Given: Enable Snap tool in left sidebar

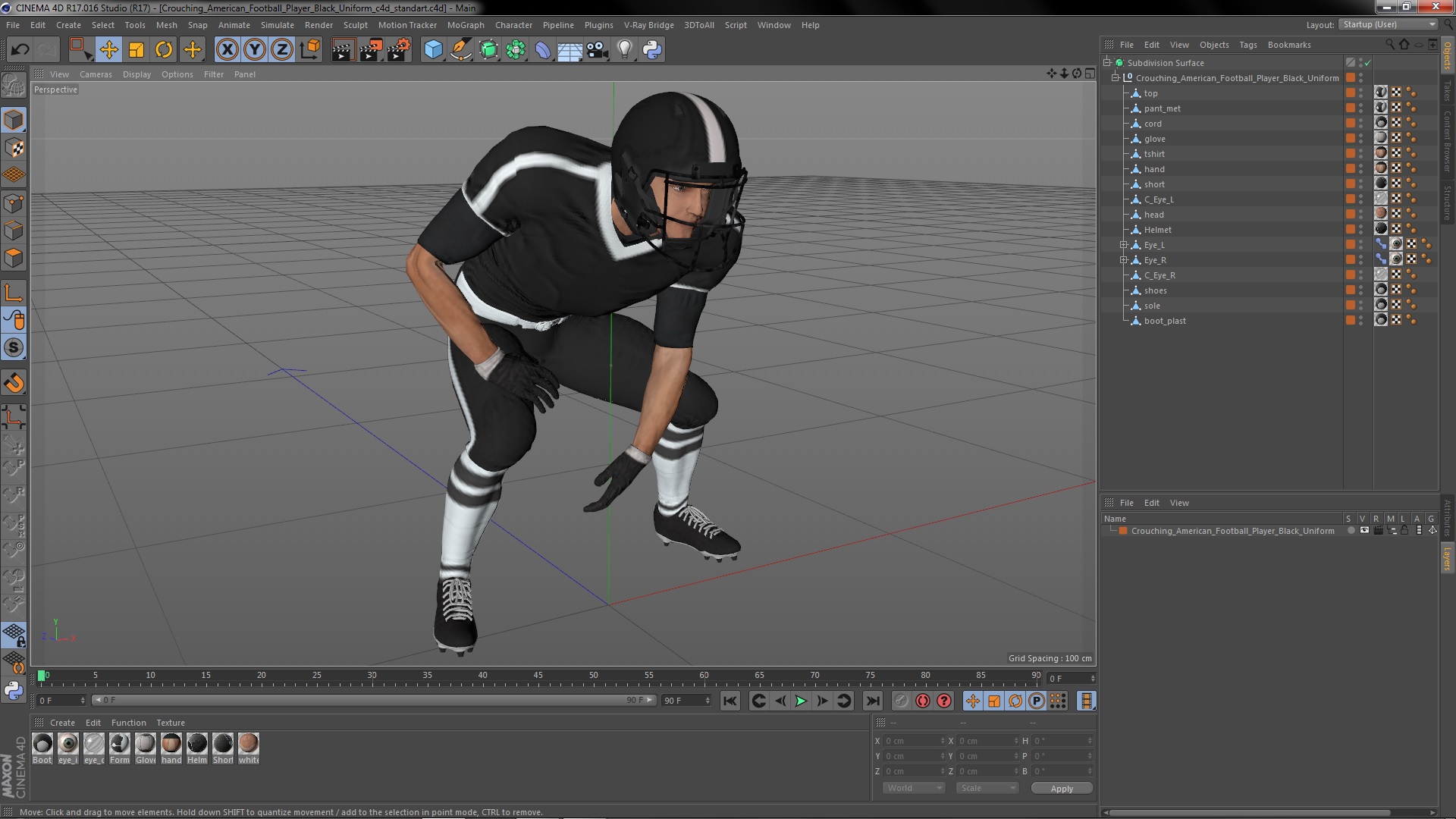Looking at the screenshot, I should point(14,383).
